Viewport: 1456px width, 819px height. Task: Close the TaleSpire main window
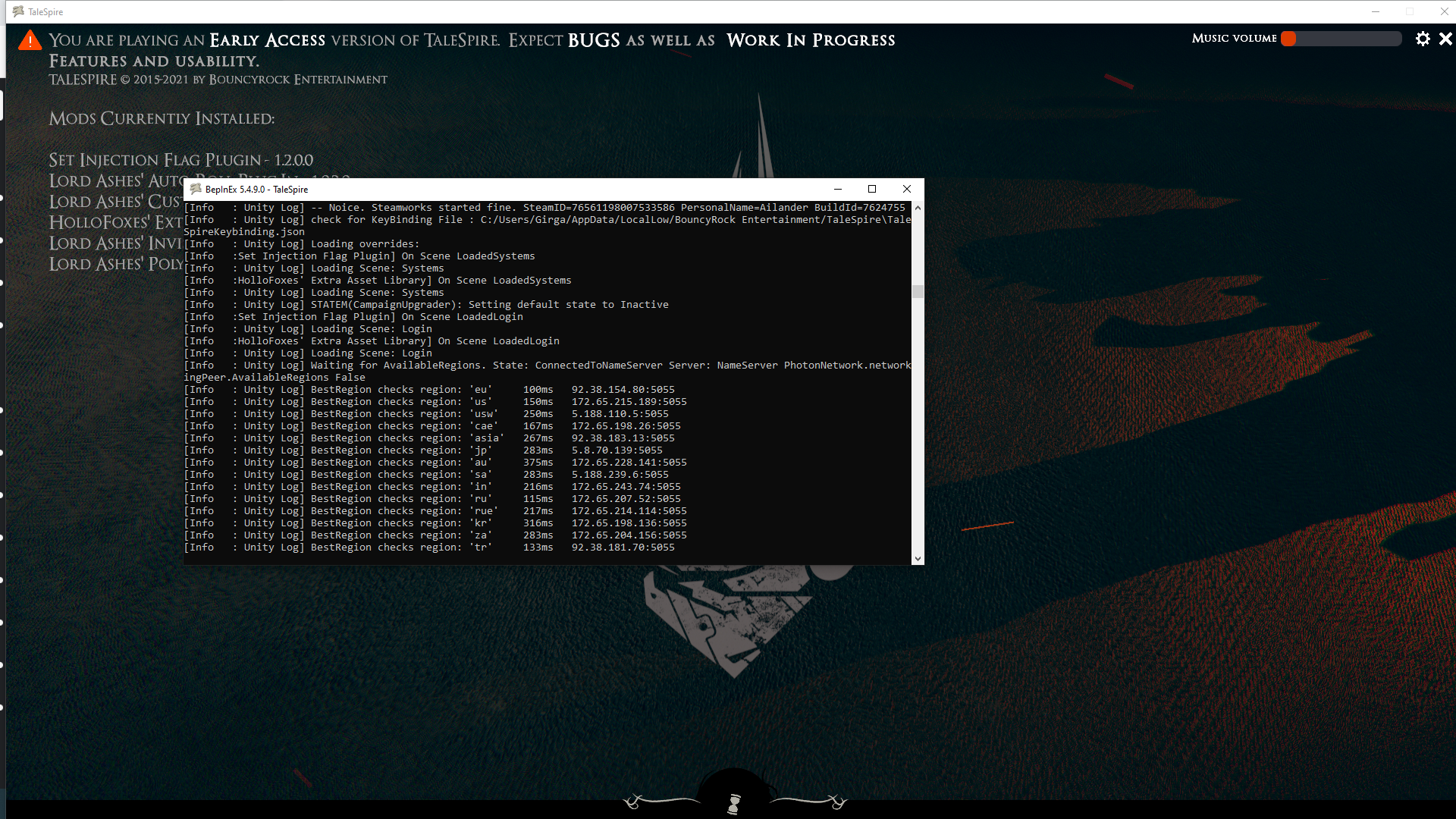pyautogui.click(x=1445, y=11)
